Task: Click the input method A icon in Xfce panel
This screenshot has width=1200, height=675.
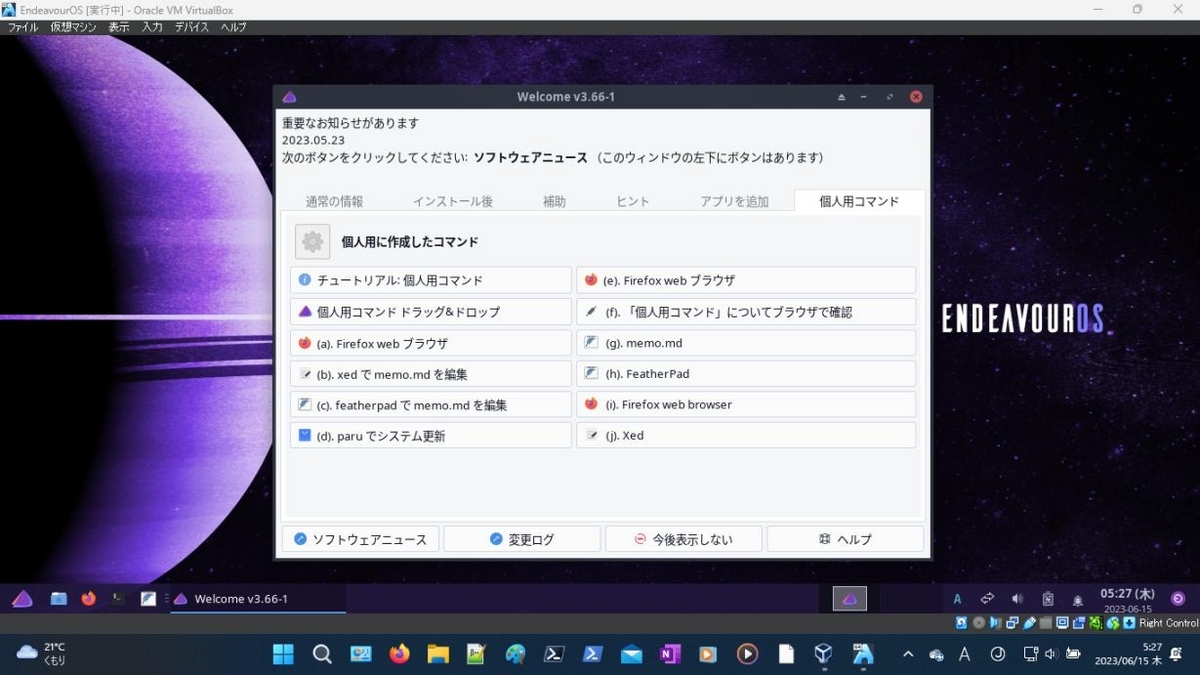Action: pyautogui.click(x=957, y=599)
